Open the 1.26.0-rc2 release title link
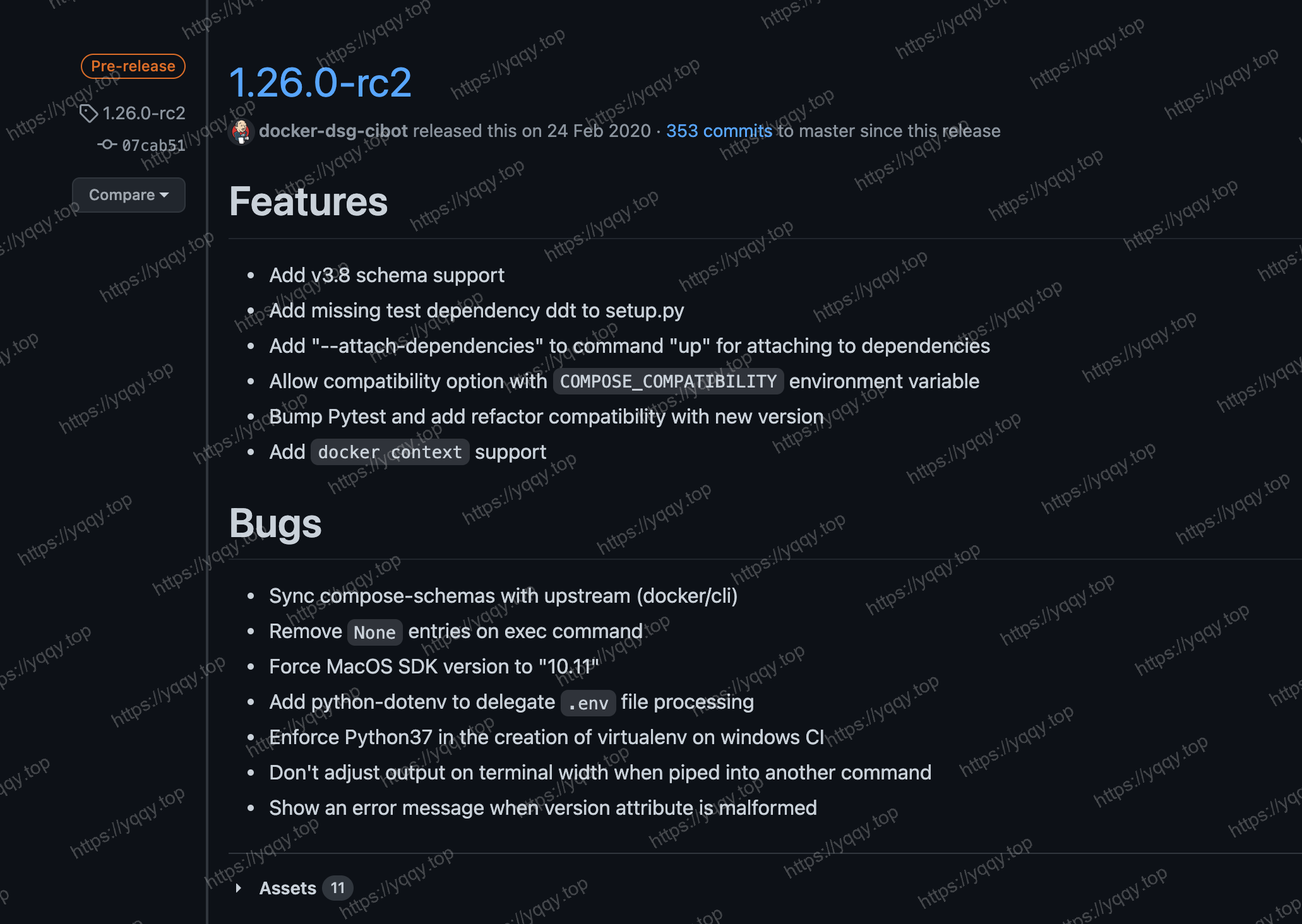1302x924 pixels. 320,83
